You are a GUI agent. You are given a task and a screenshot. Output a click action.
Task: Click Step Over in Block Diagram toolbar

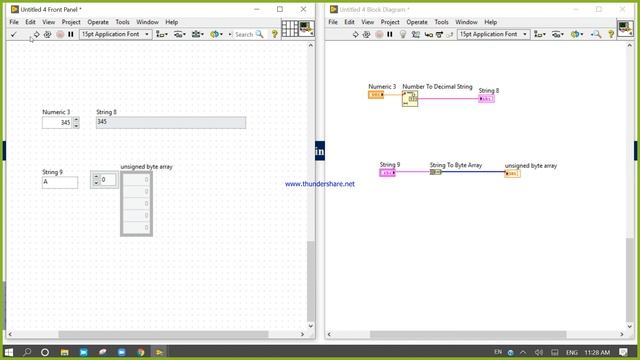(439, 35)
